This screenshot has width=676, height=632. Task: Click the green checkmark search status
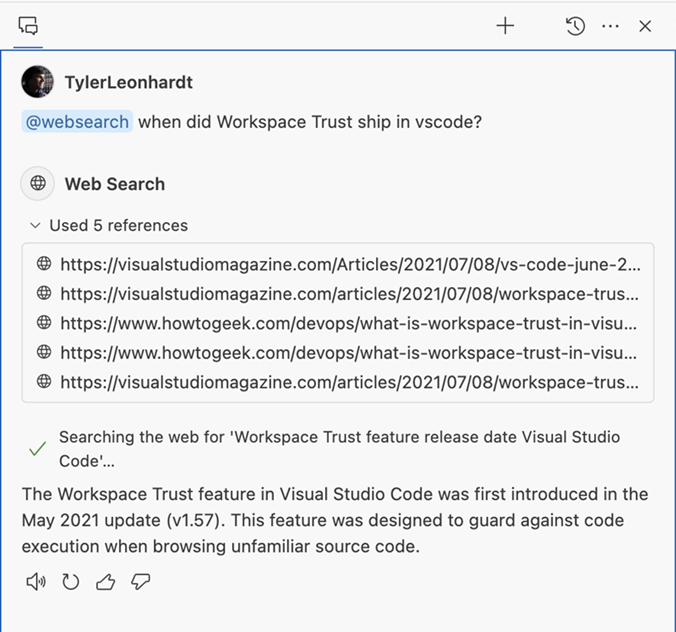coord(37,449)
